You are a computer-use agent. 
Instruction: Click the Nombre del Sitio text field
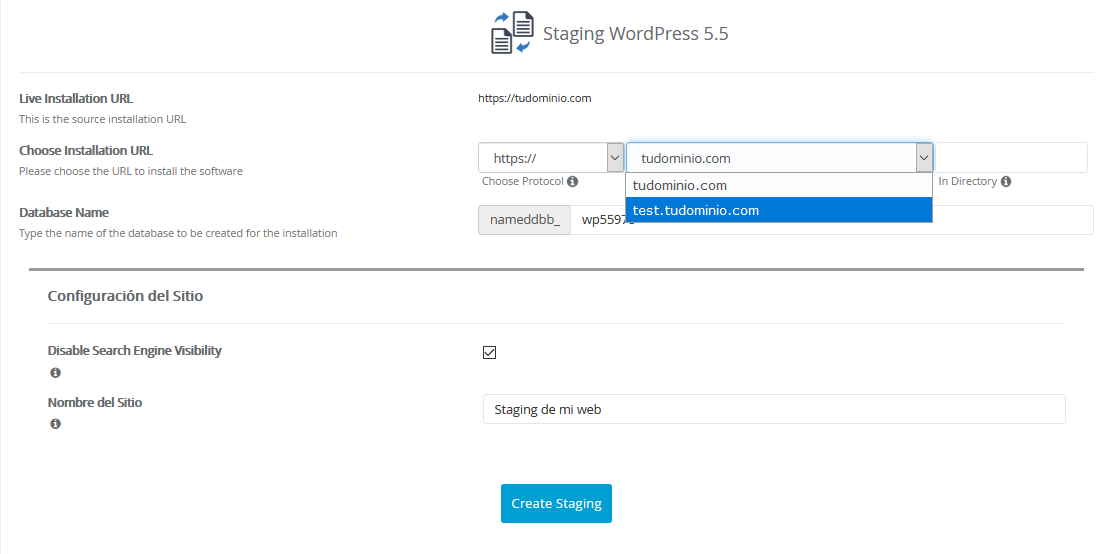click(774, 409)
